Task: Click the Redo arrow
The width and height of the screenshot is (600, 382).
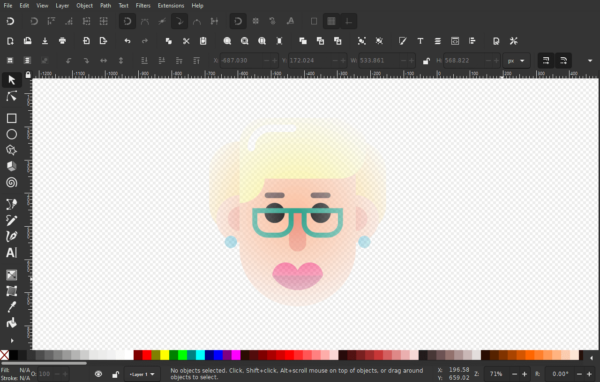Action: tap(145, 41)
